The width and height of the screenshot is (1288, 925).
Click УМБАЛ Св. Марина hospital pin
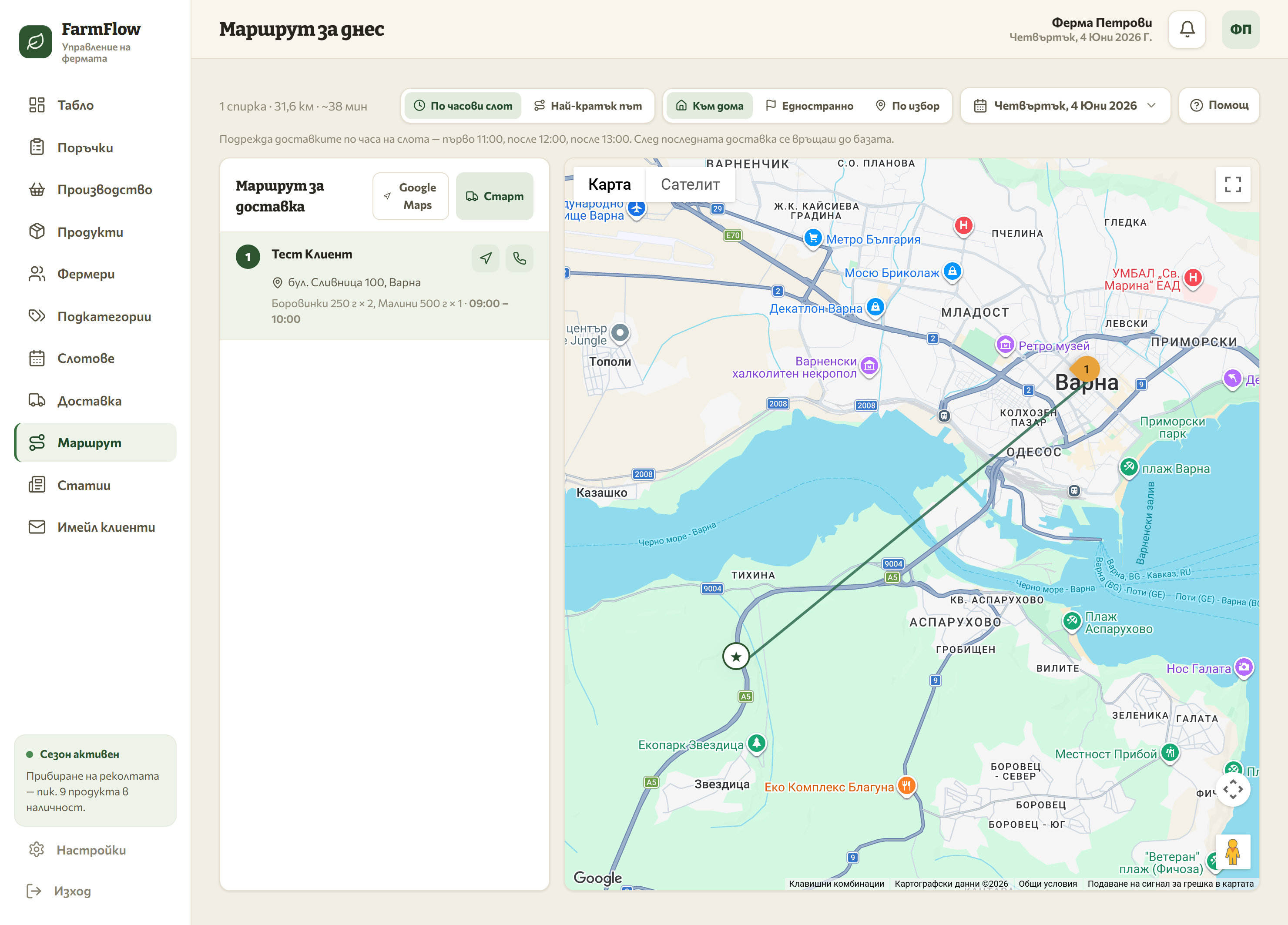coord(1193,278)
